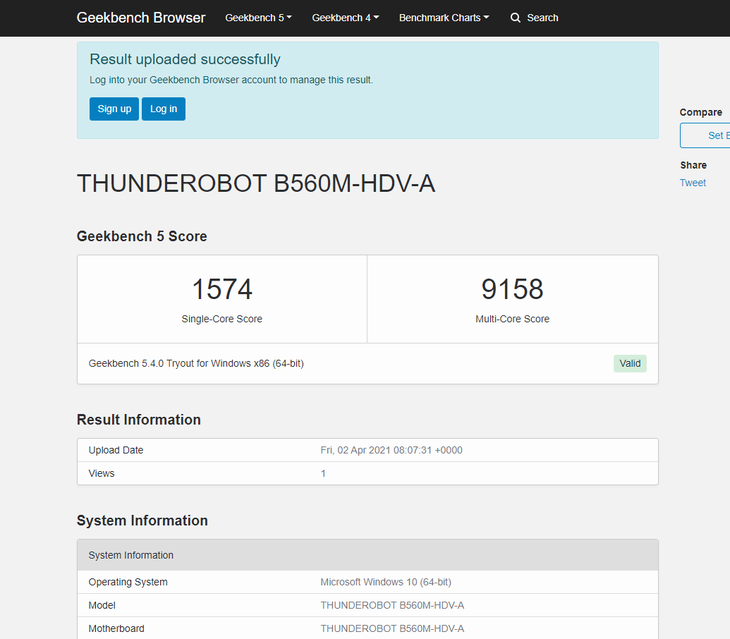Open the Benchmark Charts dropdown
This screenshot has width=730, height=639.
tap(444, 18)
